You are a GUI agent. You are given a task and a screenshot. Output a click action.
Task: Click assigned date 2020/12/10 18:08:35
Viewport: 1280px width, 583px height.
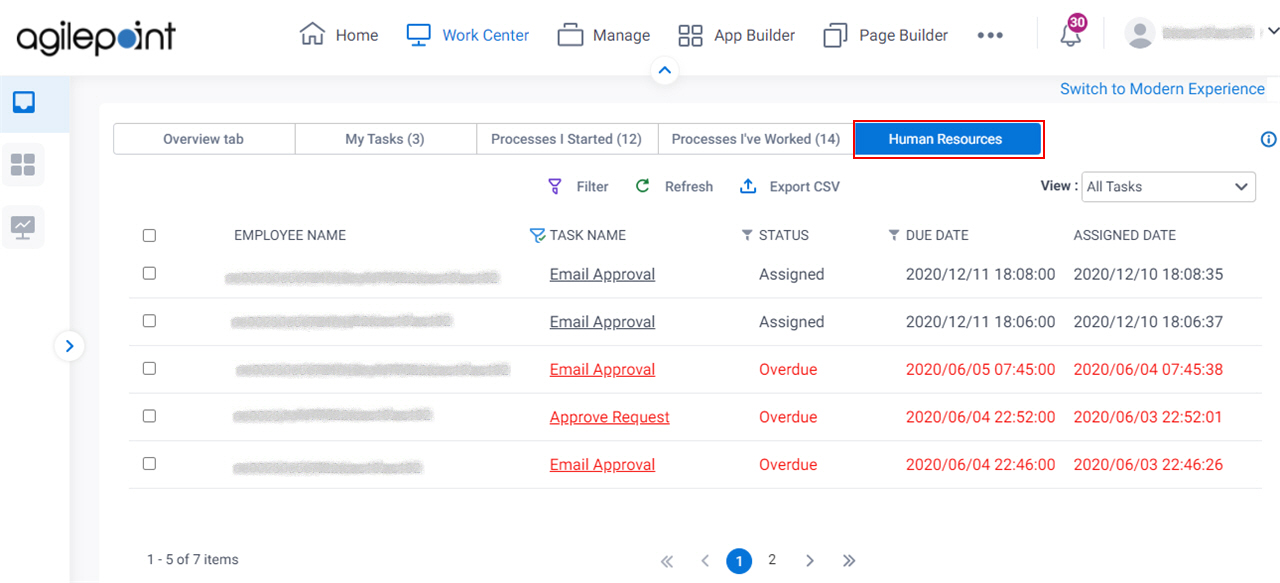pyautogui.click(x=1148, y=274)
